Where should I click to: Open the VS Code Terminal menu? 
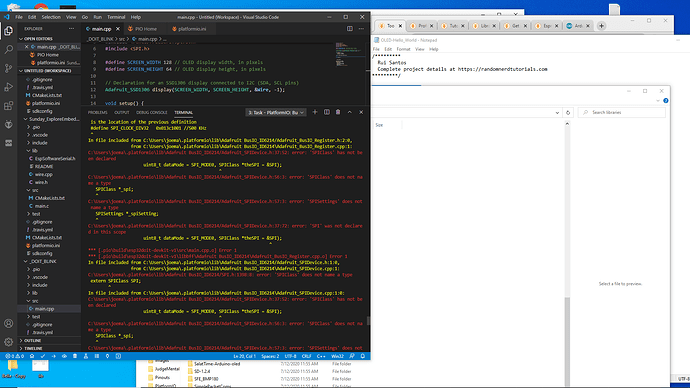(x=116, y=17)
